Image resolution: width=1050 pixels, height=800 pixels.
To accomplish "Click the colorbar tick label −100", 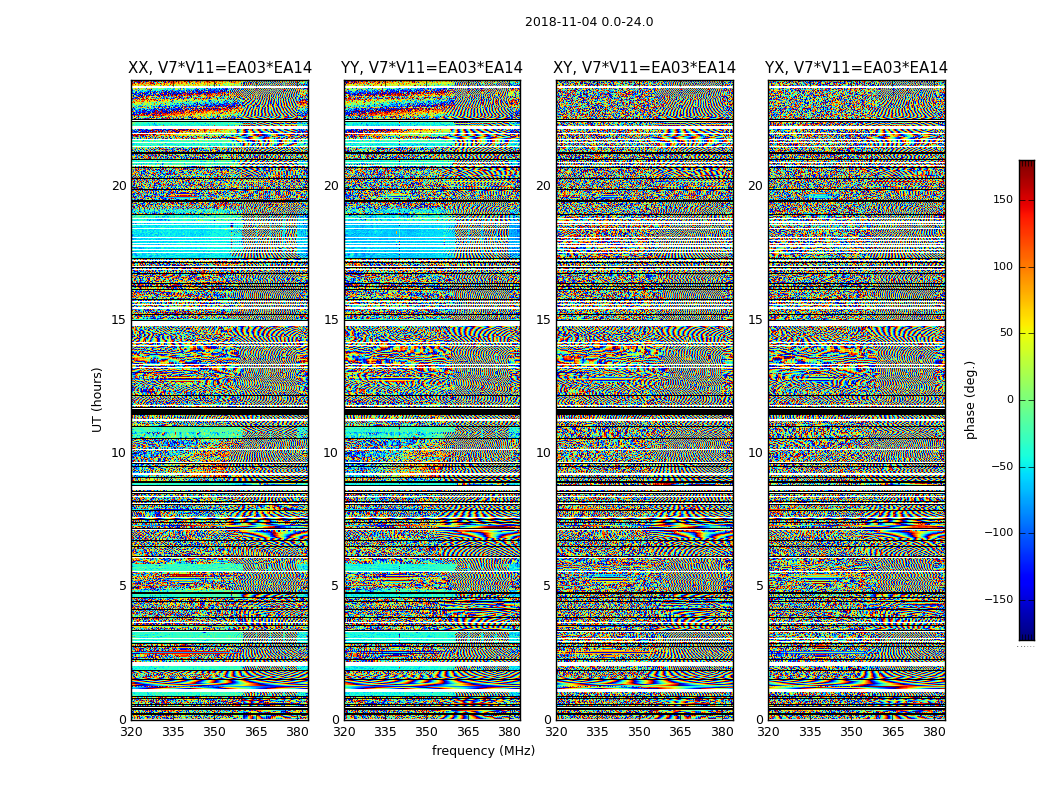I will 999,532.
